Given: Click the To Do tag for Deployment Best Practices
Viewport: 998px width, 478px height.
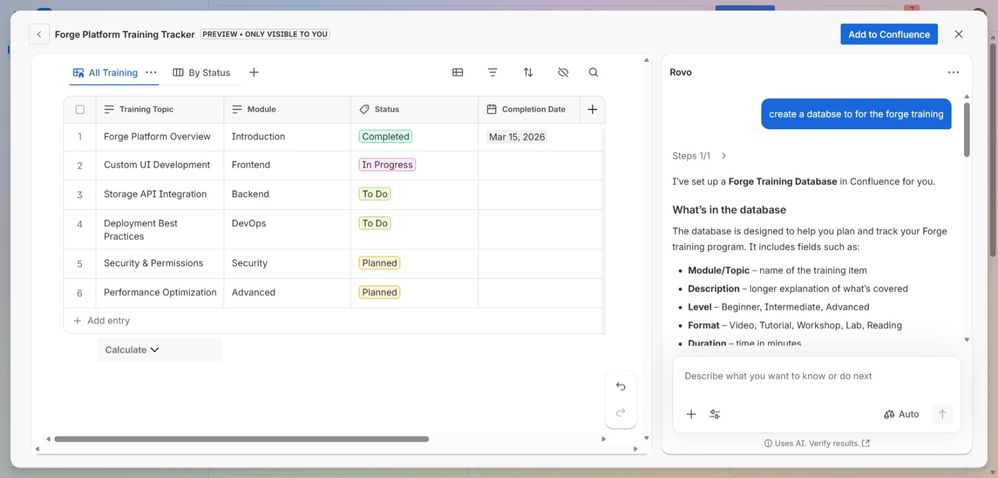Looking at the screenshot, I should 375,223.
